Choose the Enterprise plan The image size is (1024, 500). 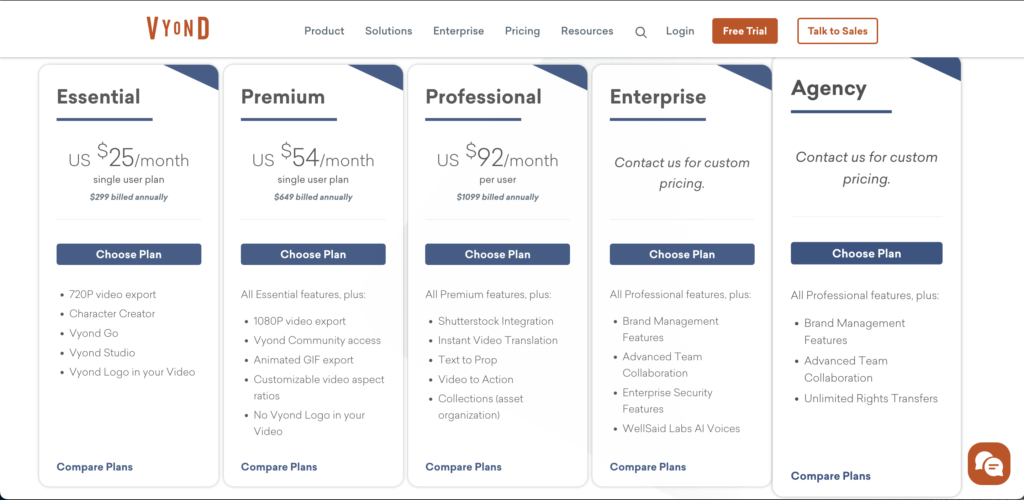[682, 254]
